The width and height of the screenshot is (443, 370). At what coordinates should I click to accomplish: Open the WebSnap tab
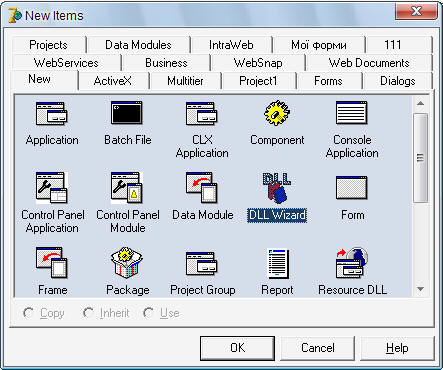[x=258, y=63]
